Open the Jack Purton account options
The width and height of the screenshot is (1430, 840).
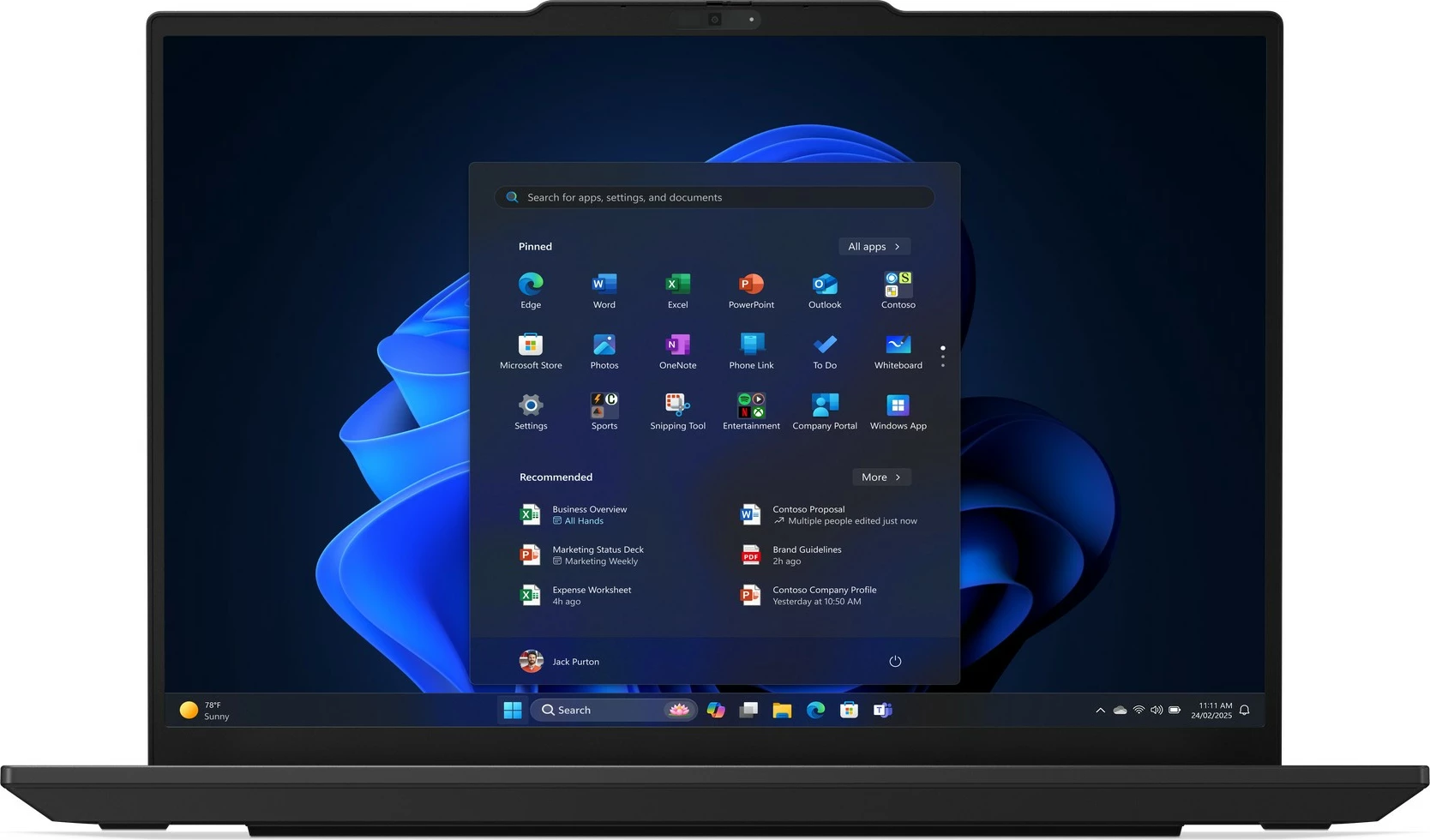pos(559,661)
